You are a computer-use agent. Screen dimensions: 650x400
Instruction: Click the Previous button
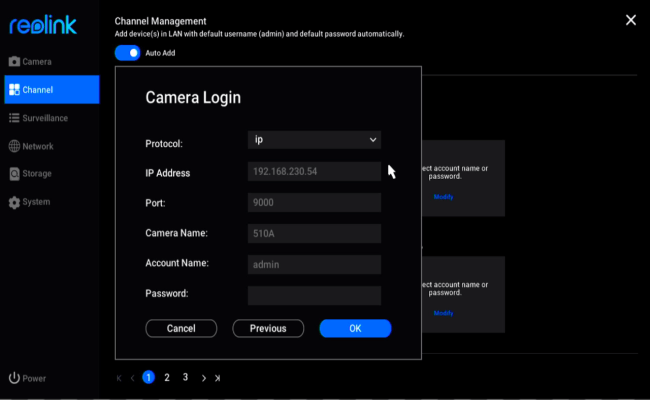tap(268, 328)
